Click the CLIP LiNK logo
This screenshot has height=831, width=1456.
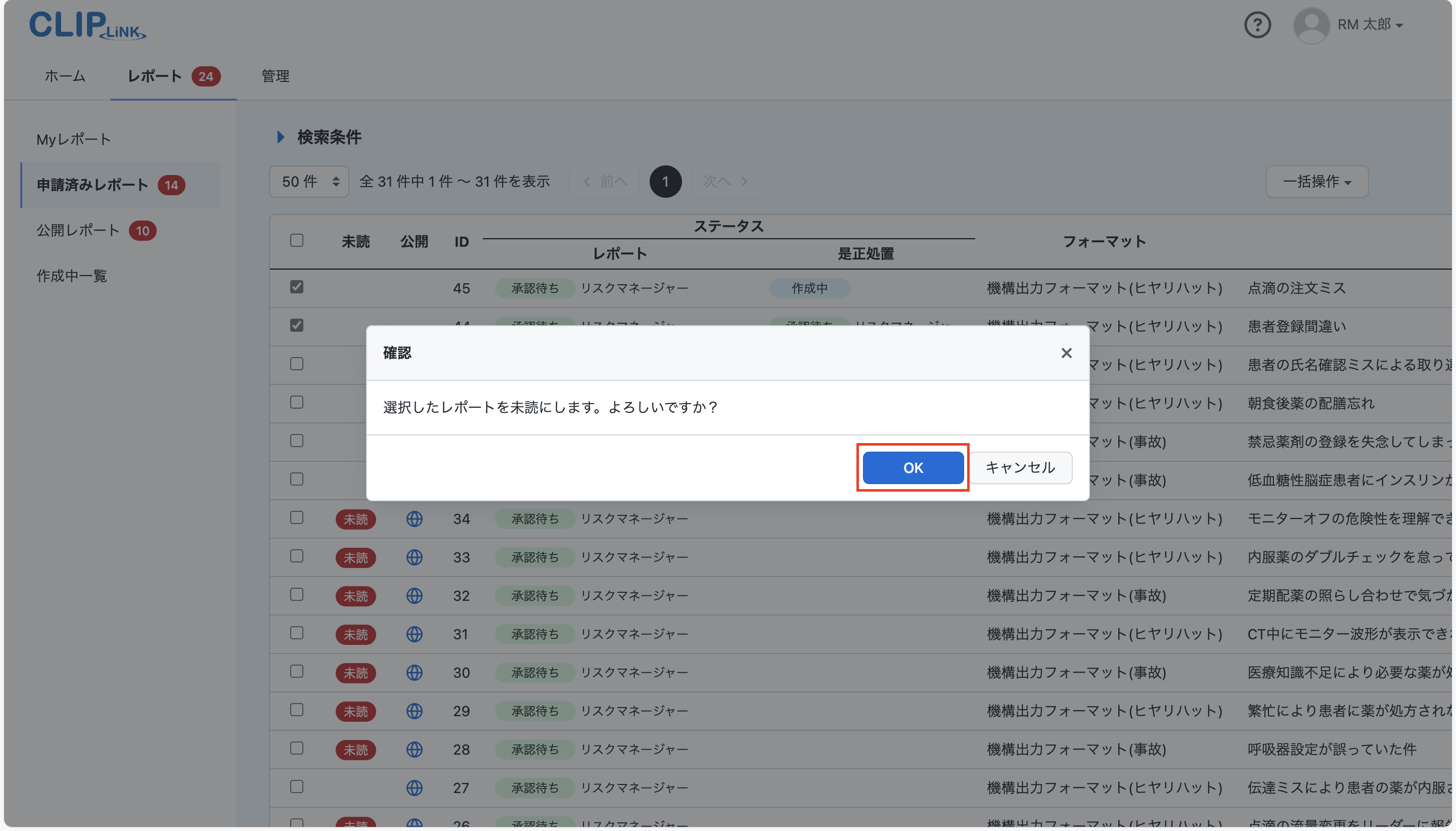(x=86, y=25)
